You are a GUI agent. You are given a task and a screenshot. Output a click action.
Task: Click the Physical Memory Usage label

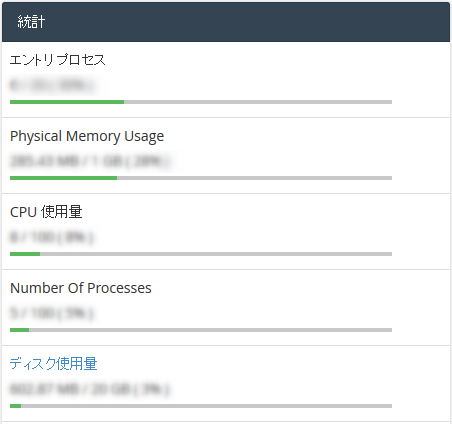coord(87,136)
